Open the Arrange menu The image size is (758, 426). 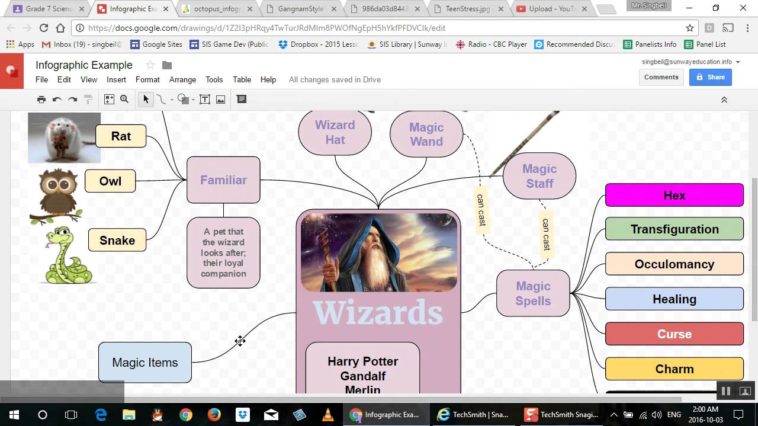coord(183,79)
